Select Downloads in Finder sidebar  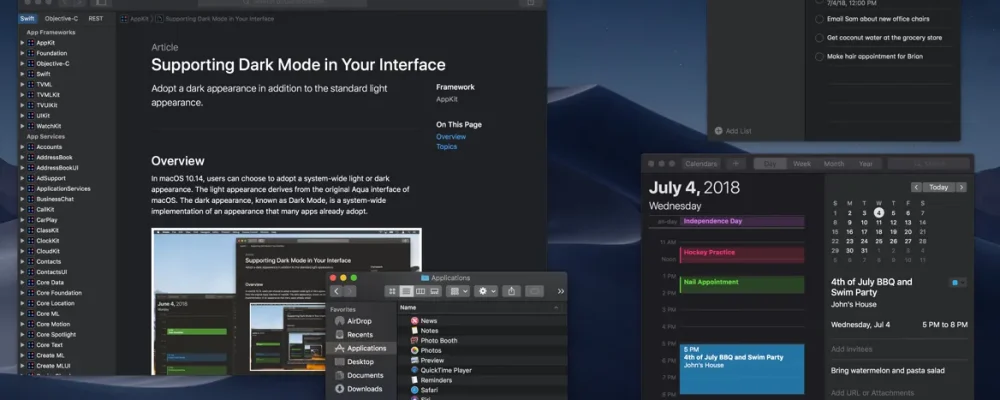point(358,389)
